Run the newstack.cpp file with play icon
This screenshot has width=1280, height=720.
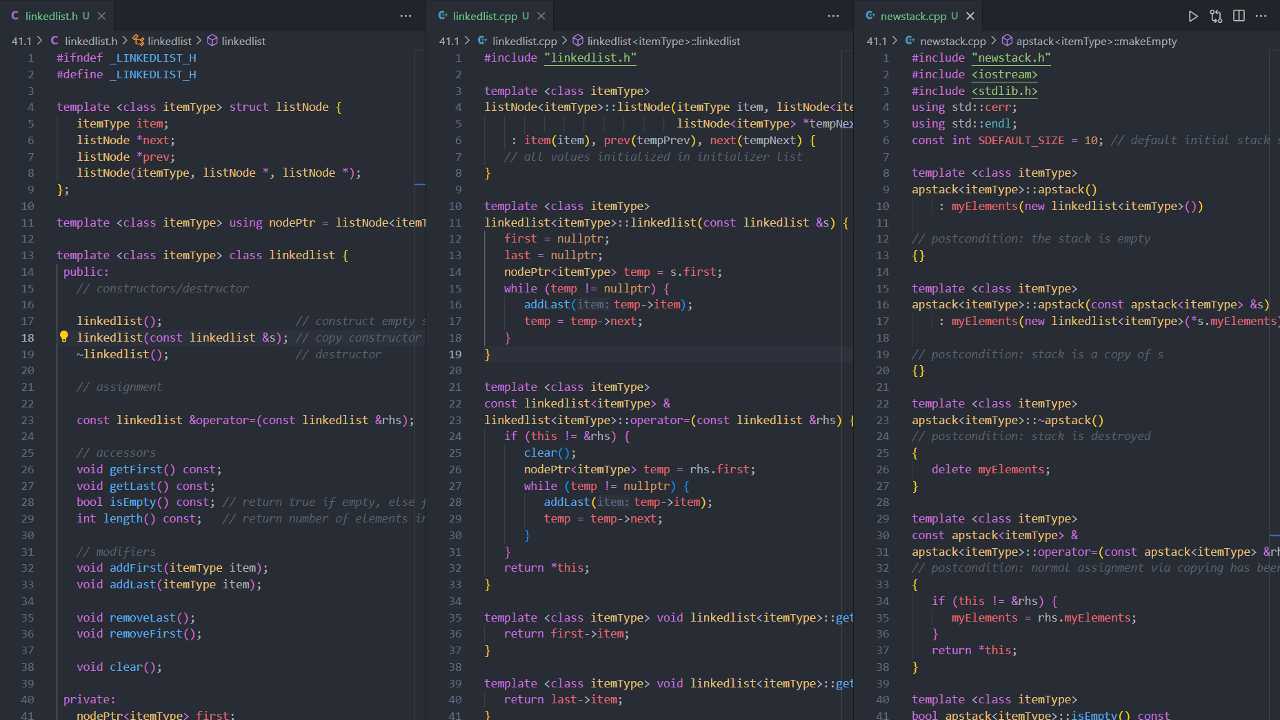pyautogui.click(x=1193, y=16)
